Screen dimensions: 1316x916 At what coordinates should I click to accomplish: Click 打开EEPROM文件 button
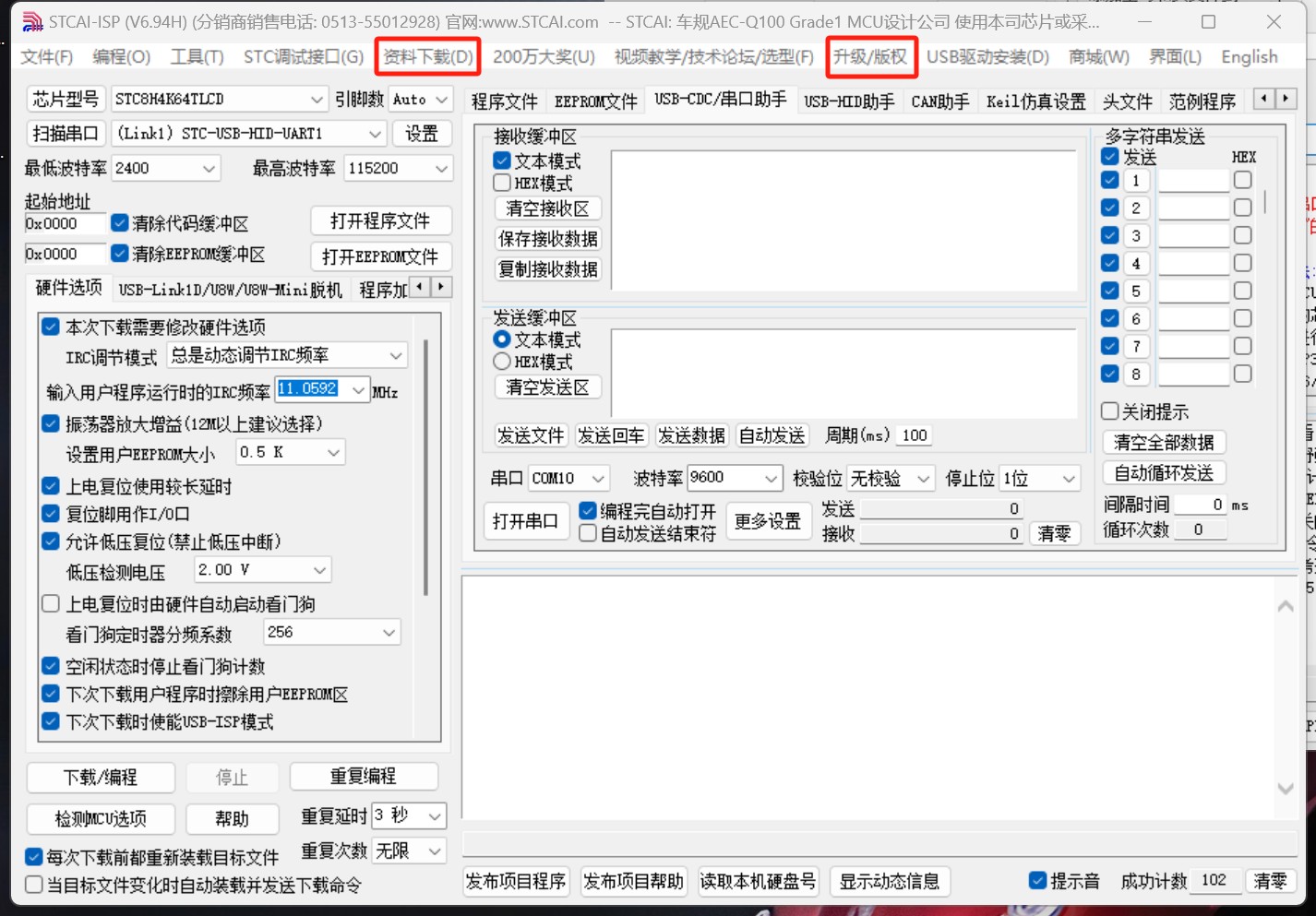[x=380, y=256]
